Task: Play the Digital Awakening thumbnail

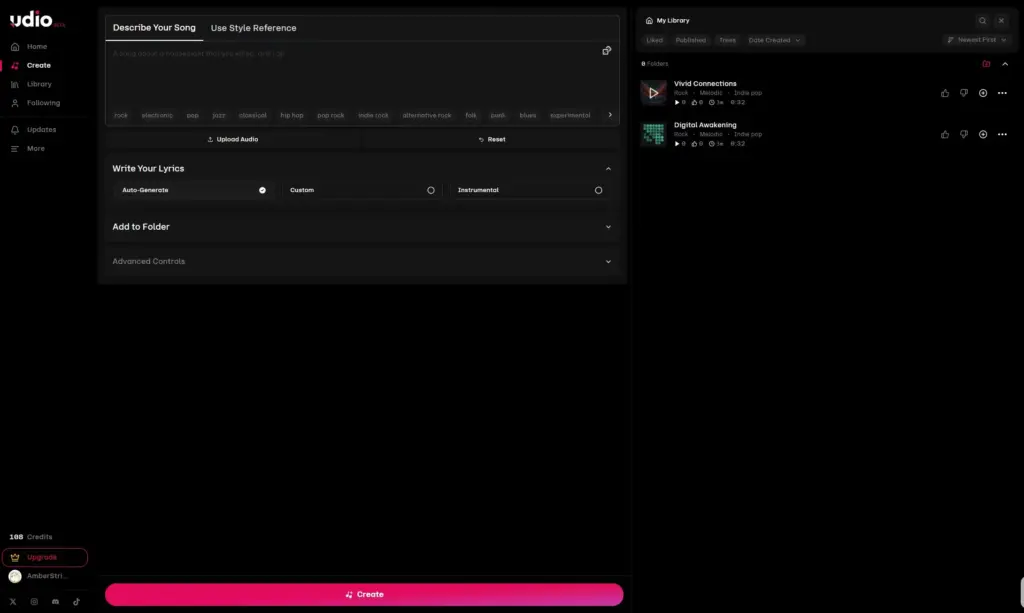Action: (x=654, y=134)
